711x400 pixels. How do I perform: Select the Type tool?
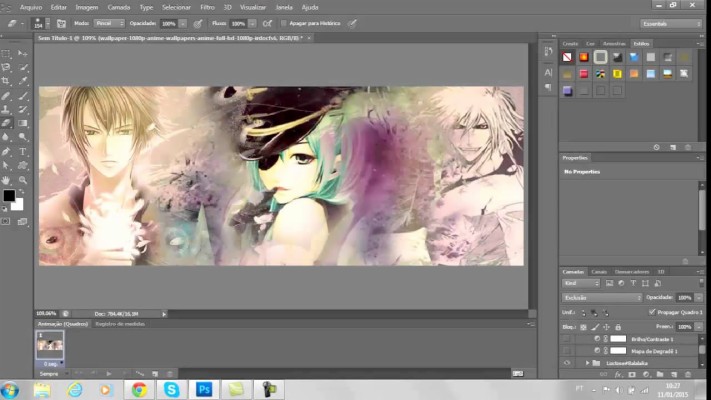click(23, 152)
